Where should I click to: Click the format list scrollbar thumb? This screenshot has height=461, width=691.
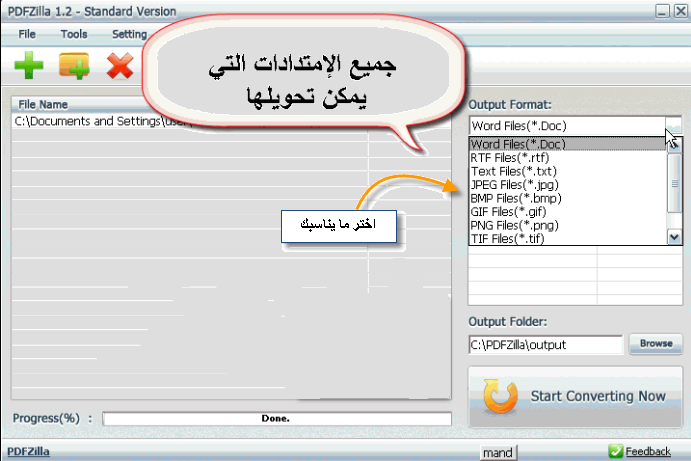[674, 183]
